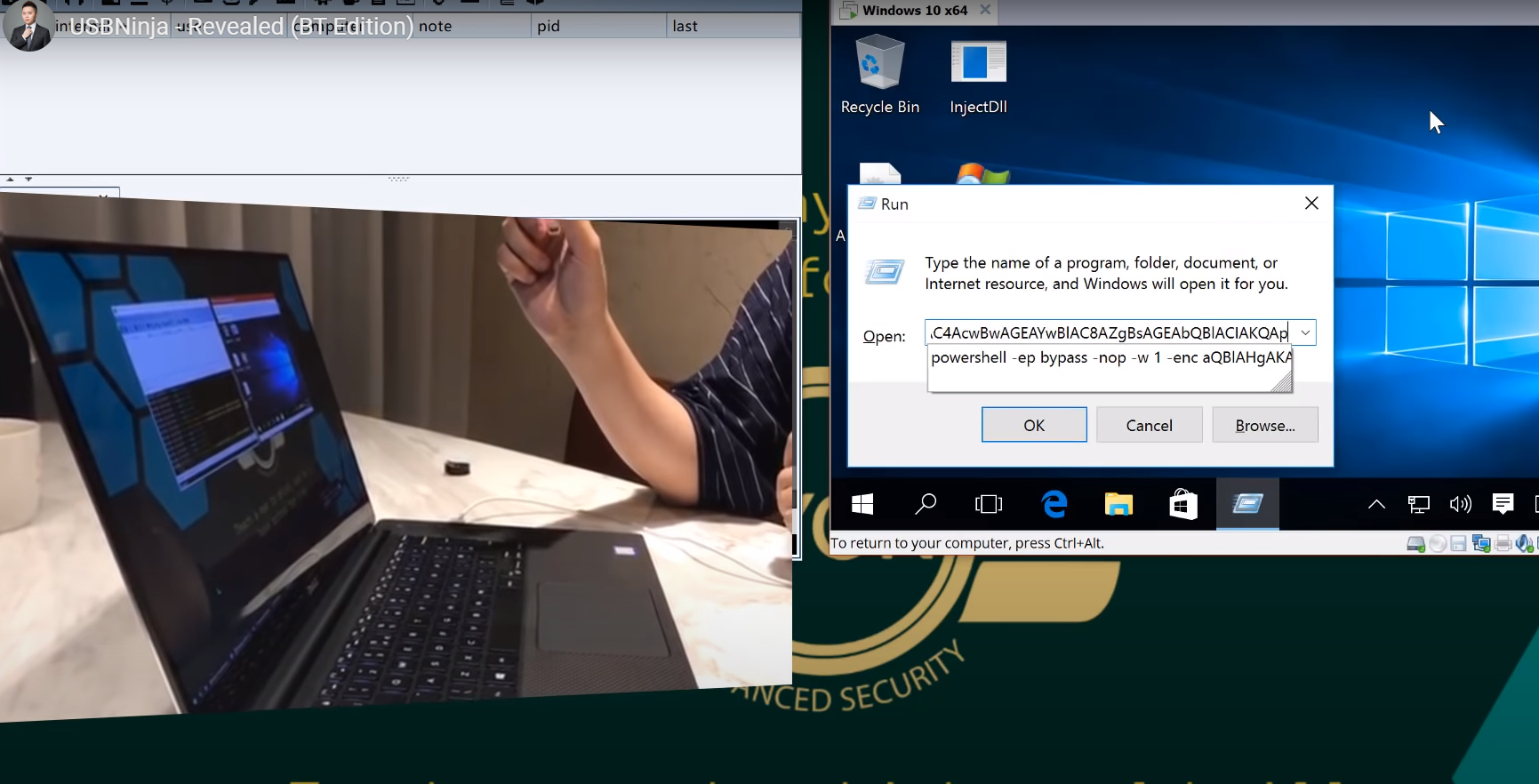
Task: Click OK in the Run dialog
Action: [1034, 425]
